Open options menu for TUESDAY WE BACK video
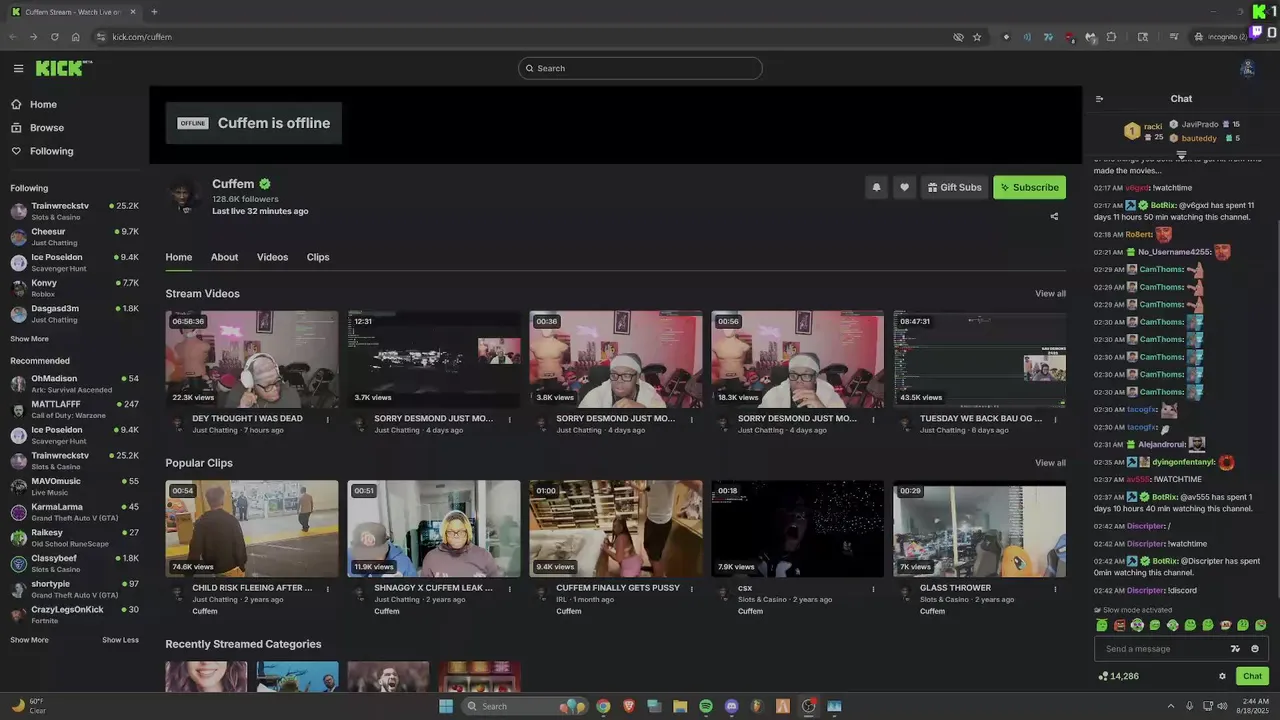This screenshot has width=1280, height=720. (1055, 420)
